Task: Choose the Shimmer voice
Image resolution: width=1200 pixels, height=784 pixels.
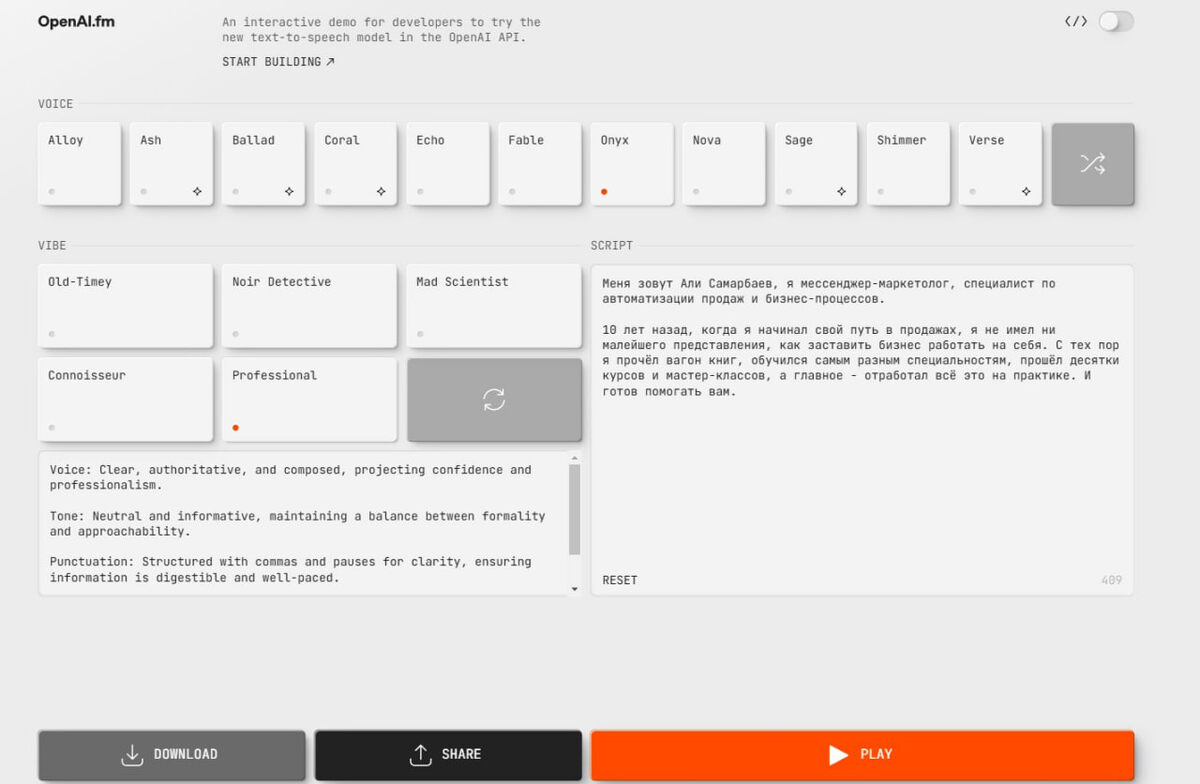Action: 907,164
